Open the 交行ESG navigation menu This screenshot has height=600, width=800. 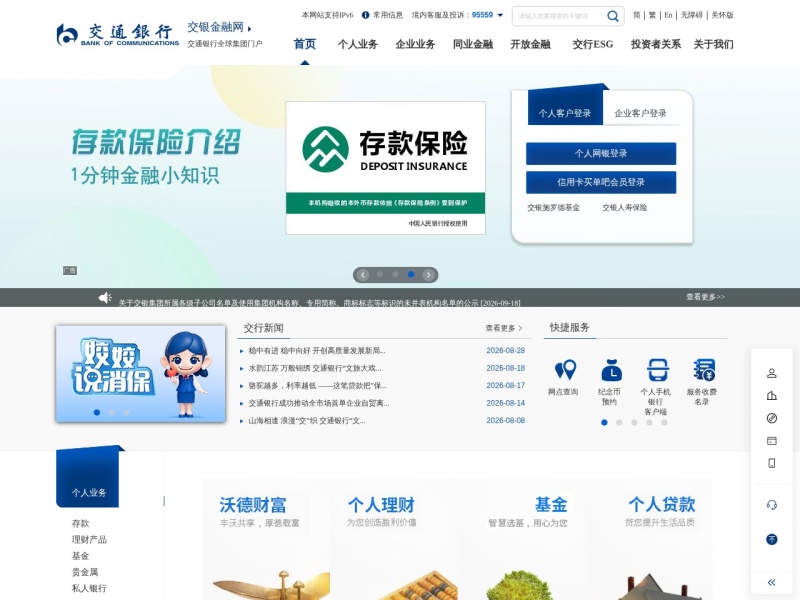tap(592, 44)
